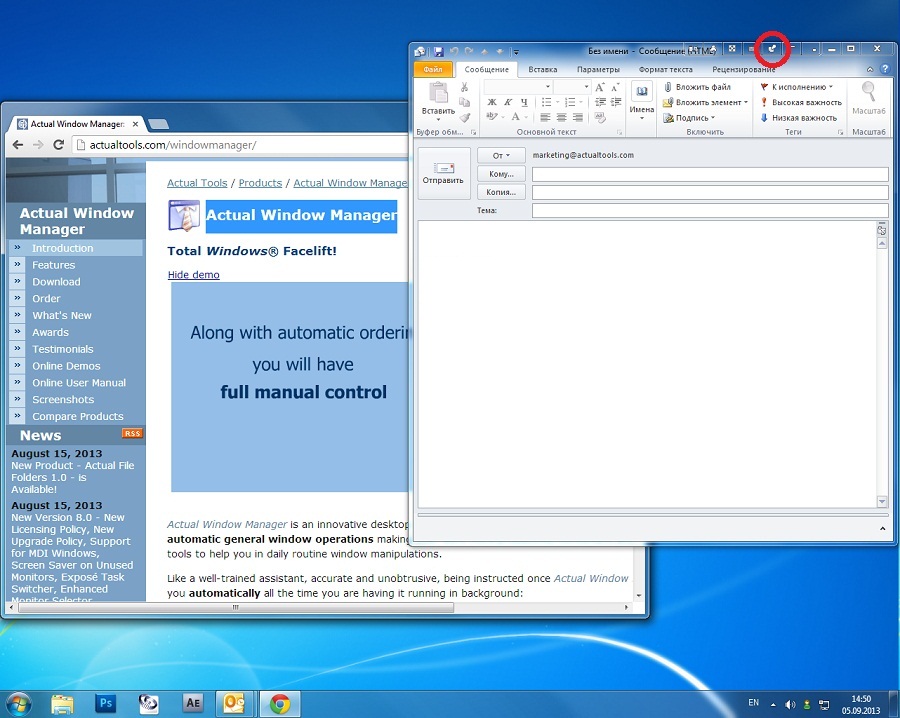Click the decrease indent icon

[x=600, y=102]
